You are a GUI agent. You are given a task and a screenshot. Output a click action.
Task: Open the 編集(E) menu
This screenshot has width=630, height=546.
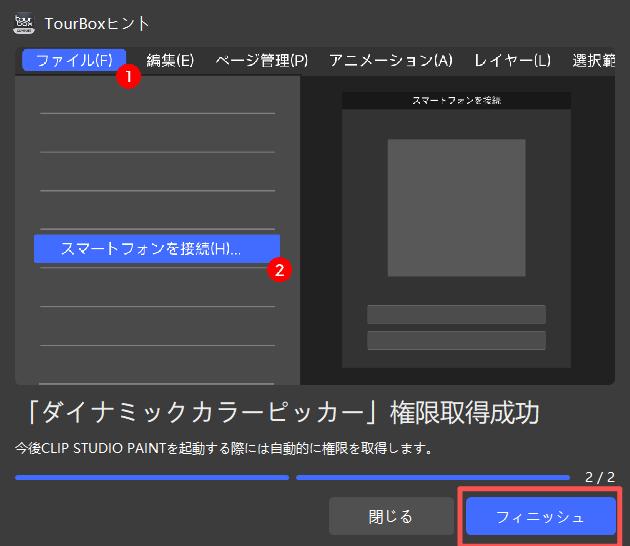click(170, 60)
